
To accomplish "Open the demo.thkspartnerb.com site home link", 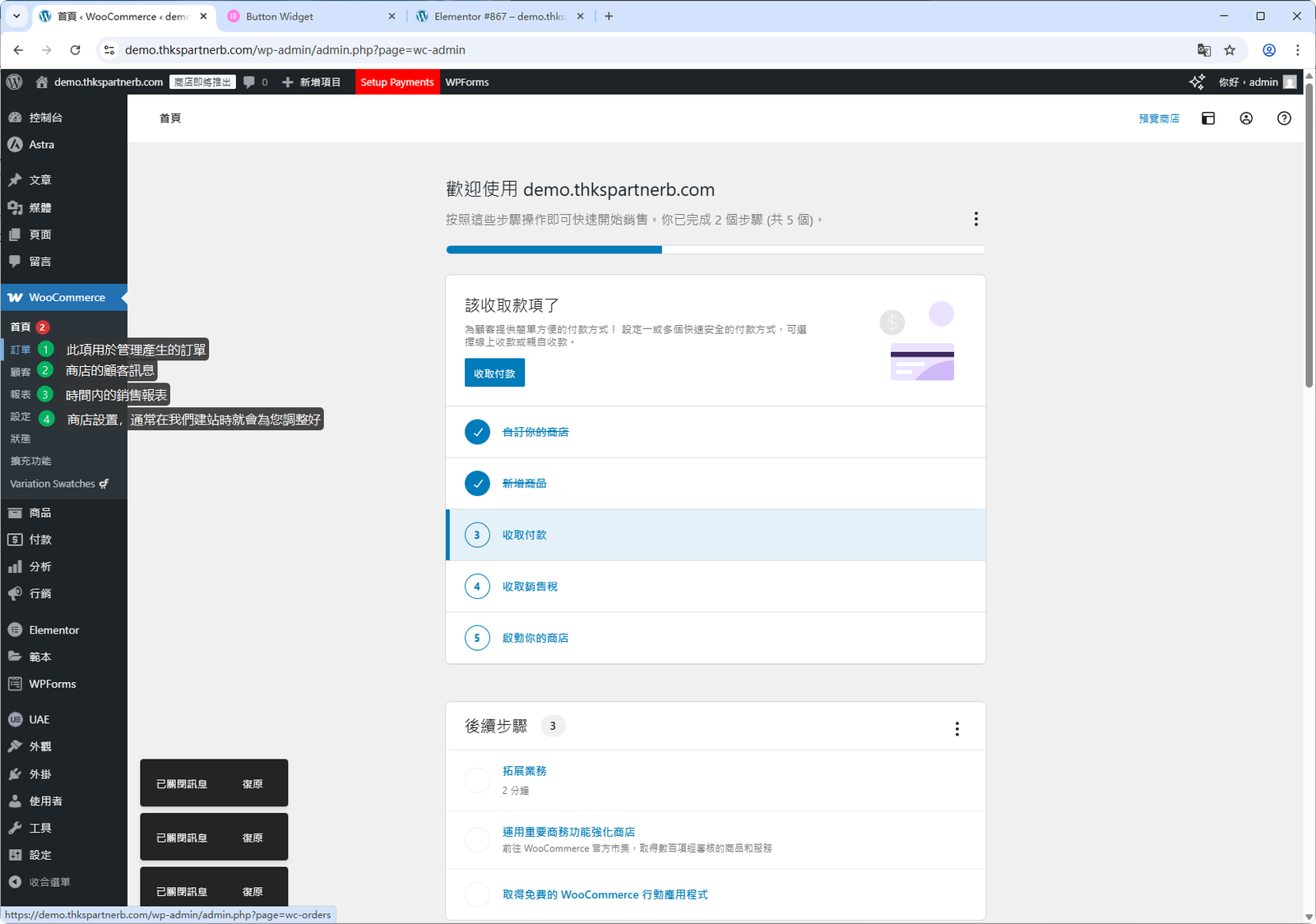I will coord(99,82).
